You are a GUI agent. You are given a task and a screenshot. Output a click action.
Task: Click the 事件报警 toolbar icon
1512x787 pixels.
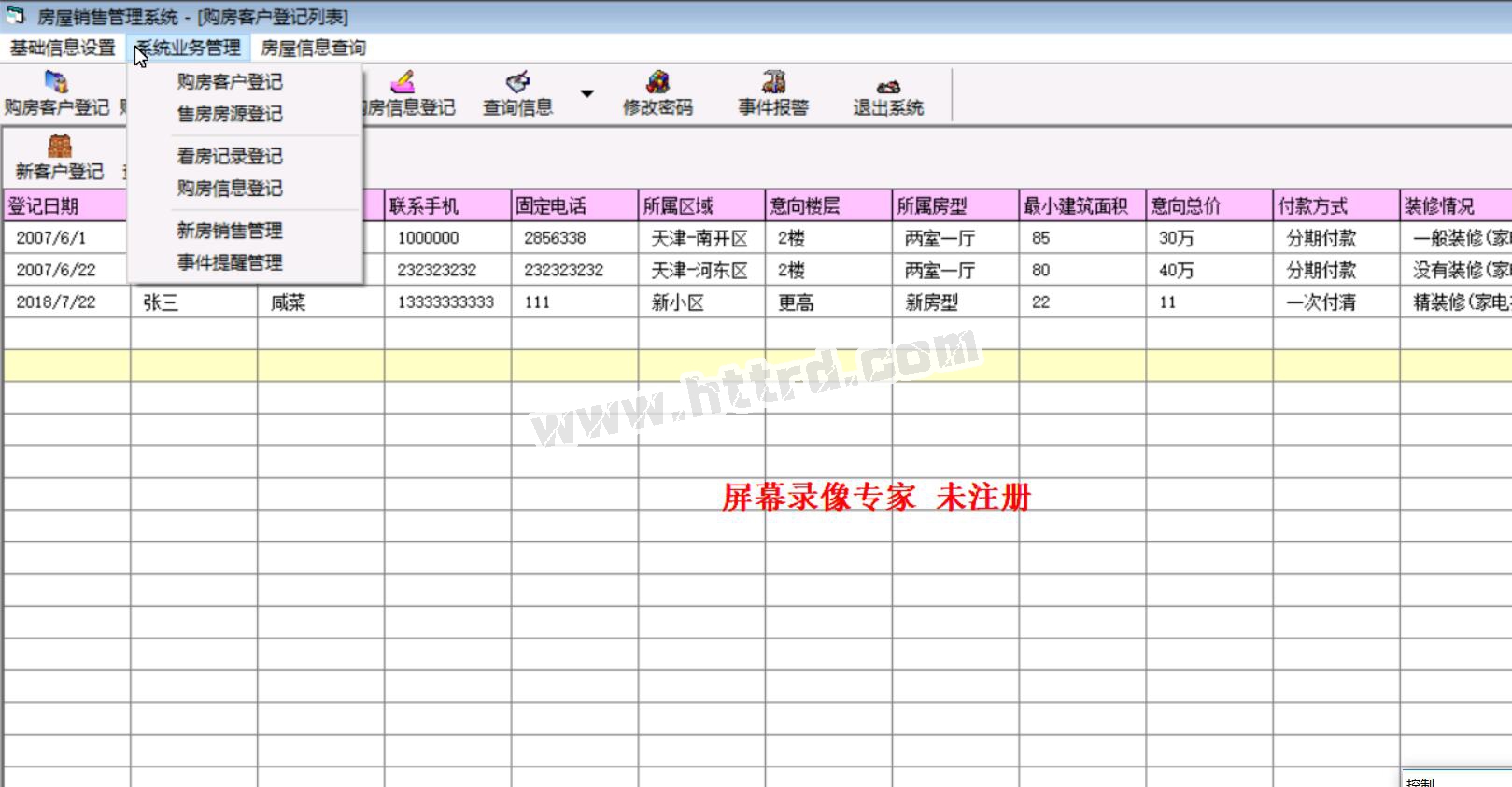pos(773,82)
